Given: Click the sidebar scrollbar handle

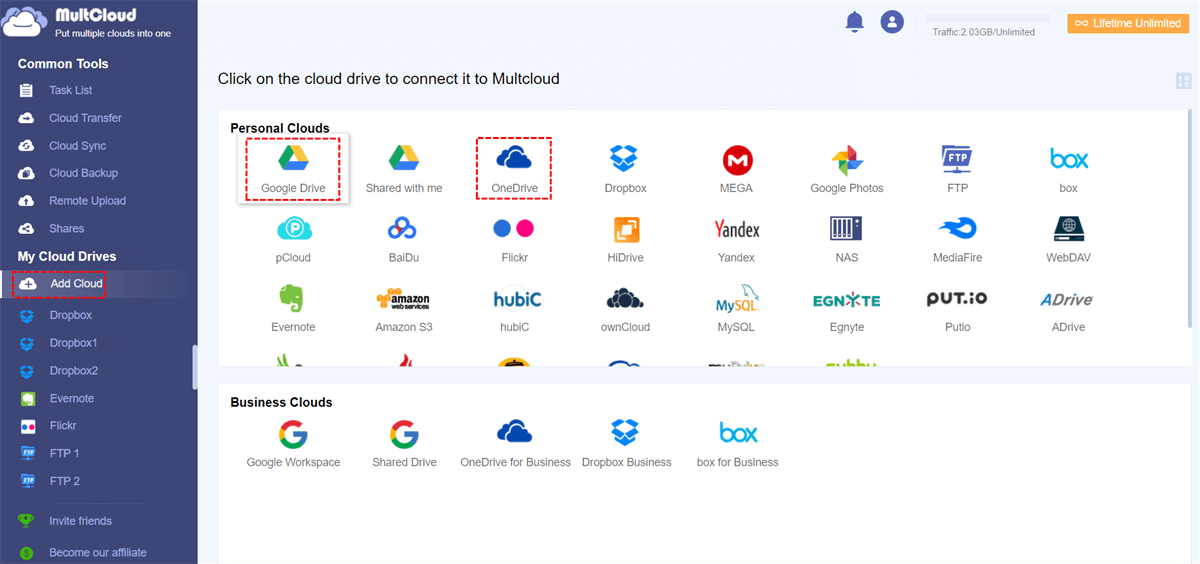Looking at the screenshot, I should pos(195,366).
